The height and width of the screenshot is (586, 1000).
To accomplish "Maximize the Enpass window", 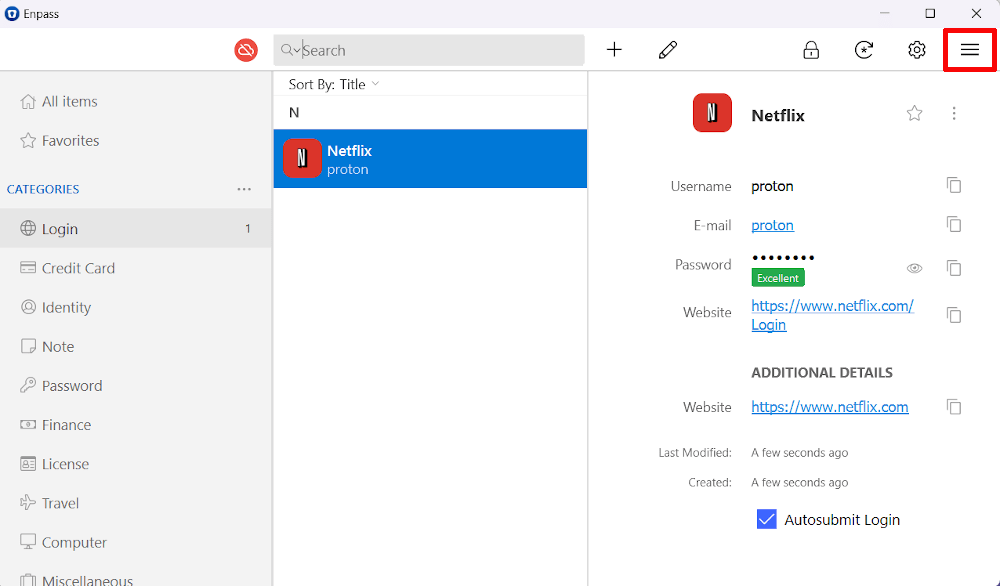I will pos(930,13).
